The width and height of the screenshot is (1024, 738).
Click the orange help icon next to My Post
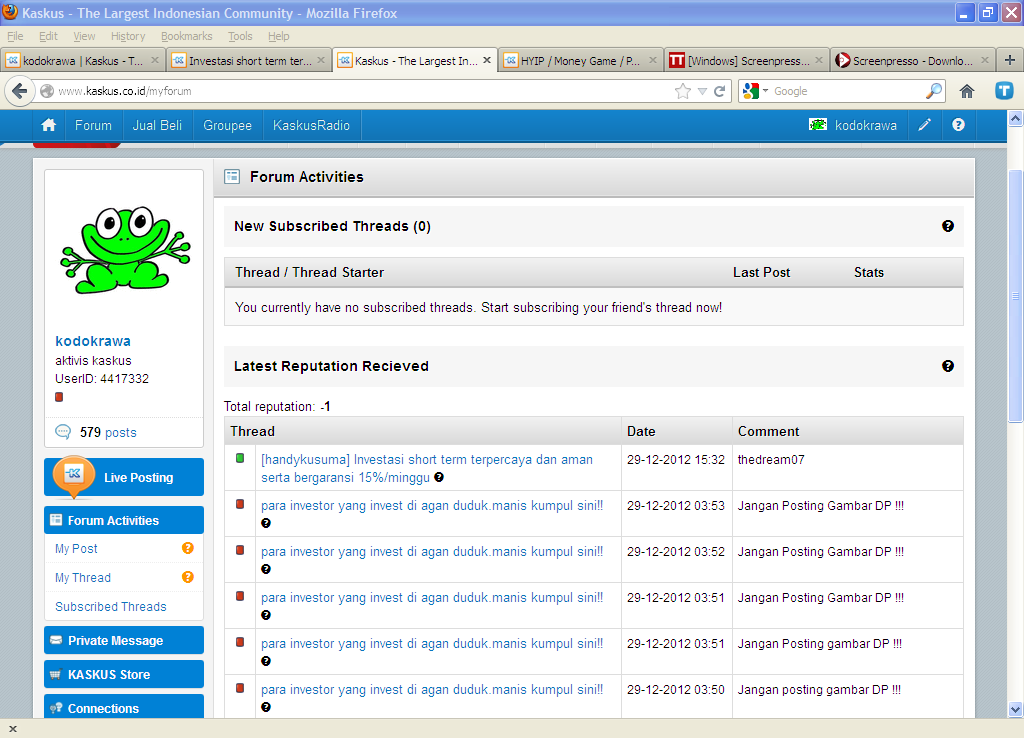tap(187, 548)
